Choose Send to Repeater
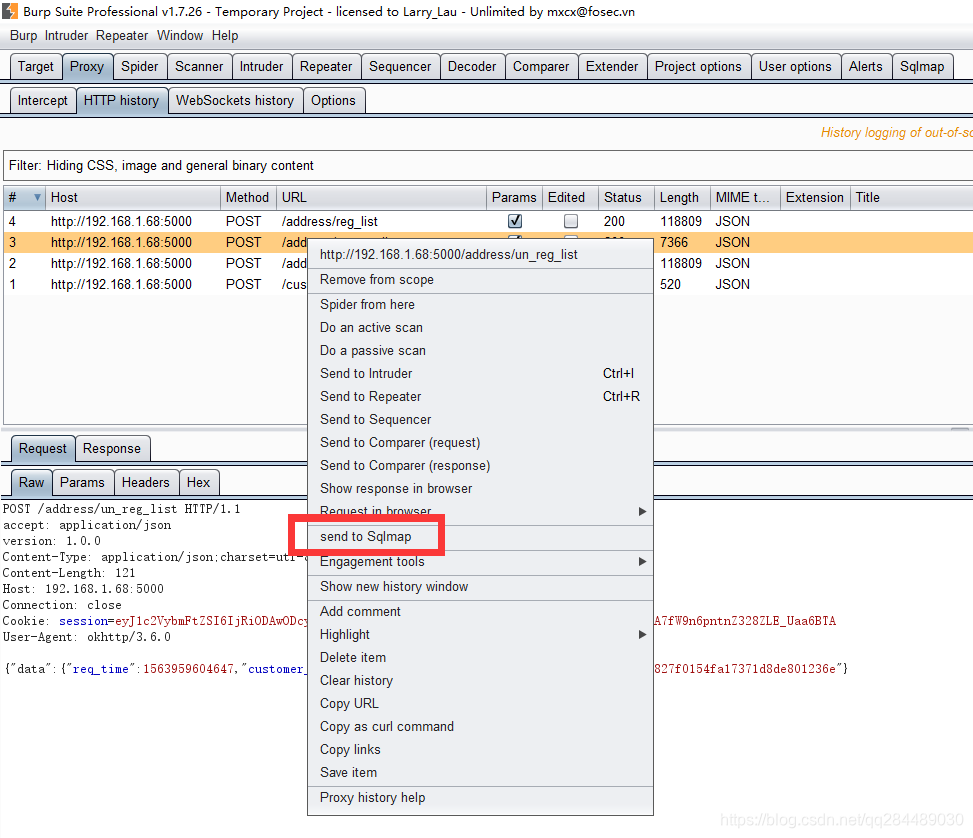Screen dimensions: 973x838 [x=480, y=396]
